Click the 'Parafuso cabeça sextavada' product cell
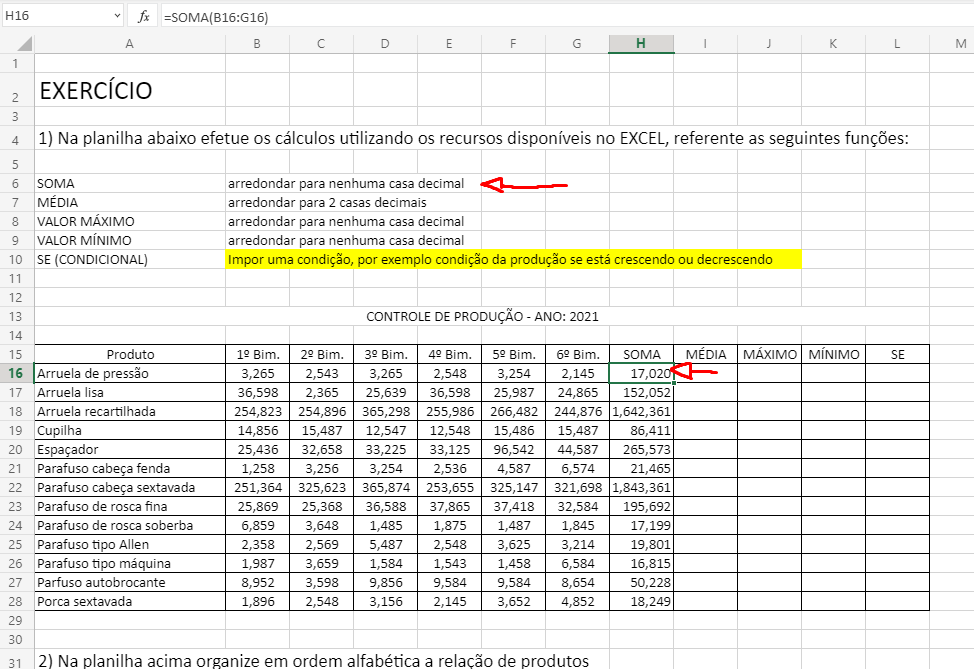Screen dimensions: 974x669 tap(130, 488)
